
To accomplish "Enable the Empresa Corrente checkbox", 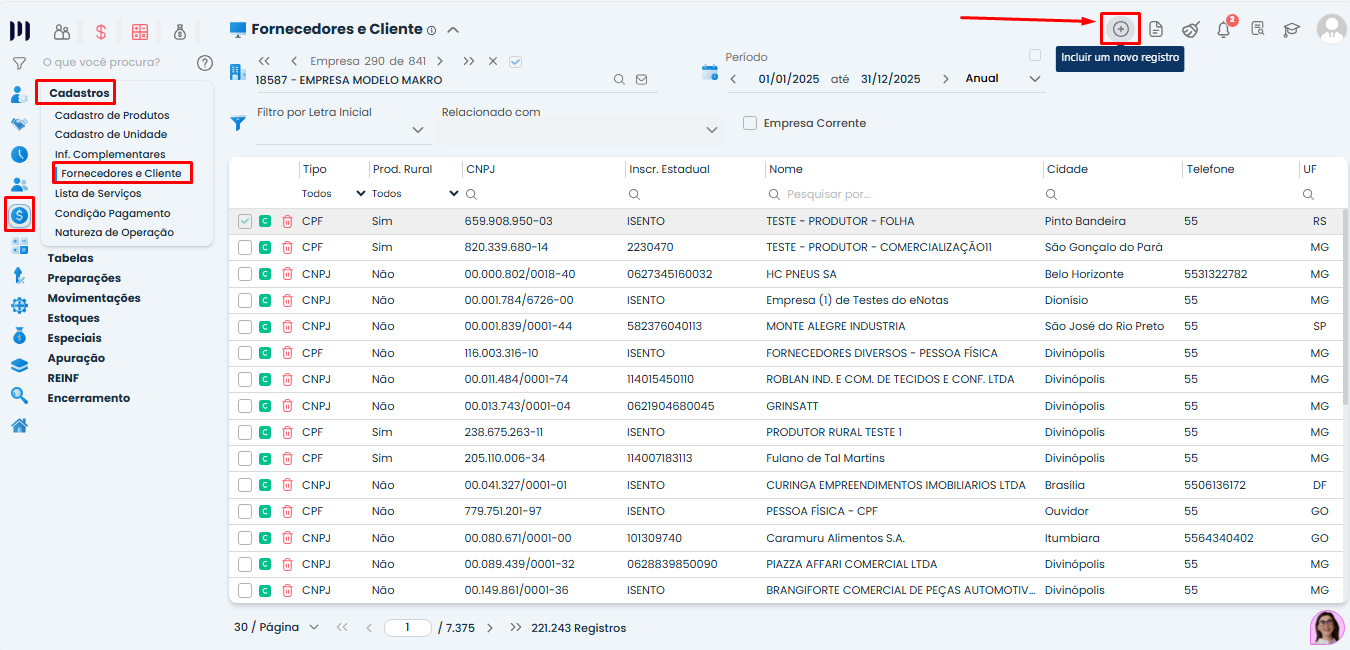I will (750, 123).
